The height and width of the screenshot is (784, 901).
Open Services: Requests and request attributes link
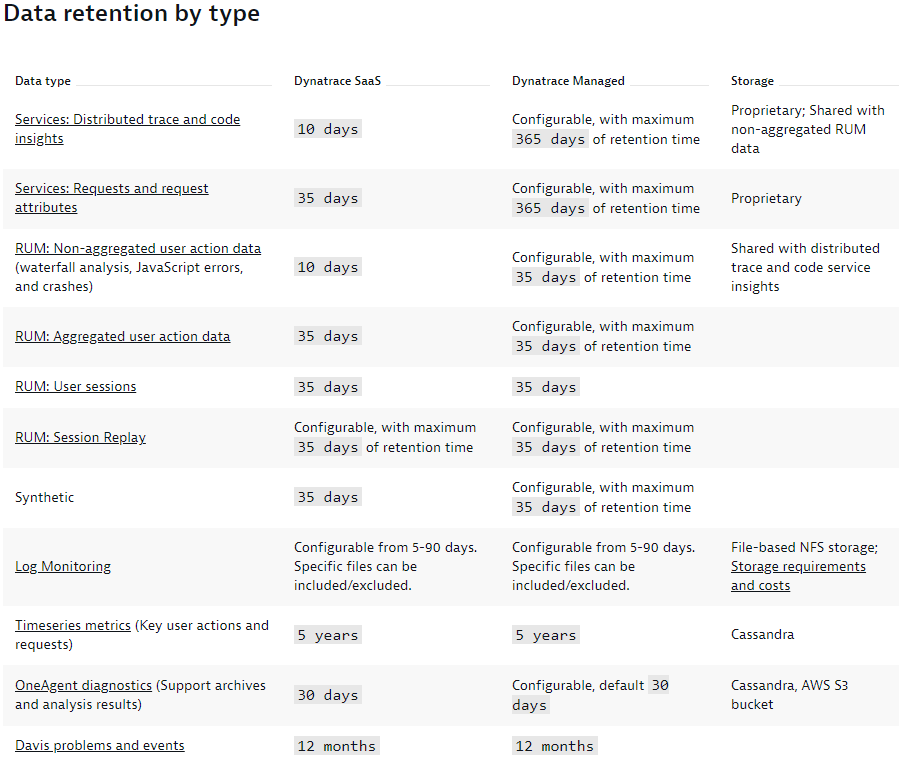point(111,189)
